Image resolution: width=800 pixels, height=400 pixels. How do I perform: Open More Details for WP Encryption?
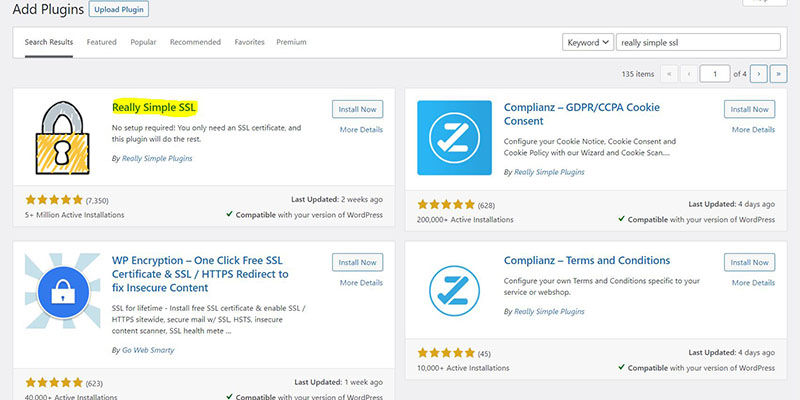click(361, 283)
